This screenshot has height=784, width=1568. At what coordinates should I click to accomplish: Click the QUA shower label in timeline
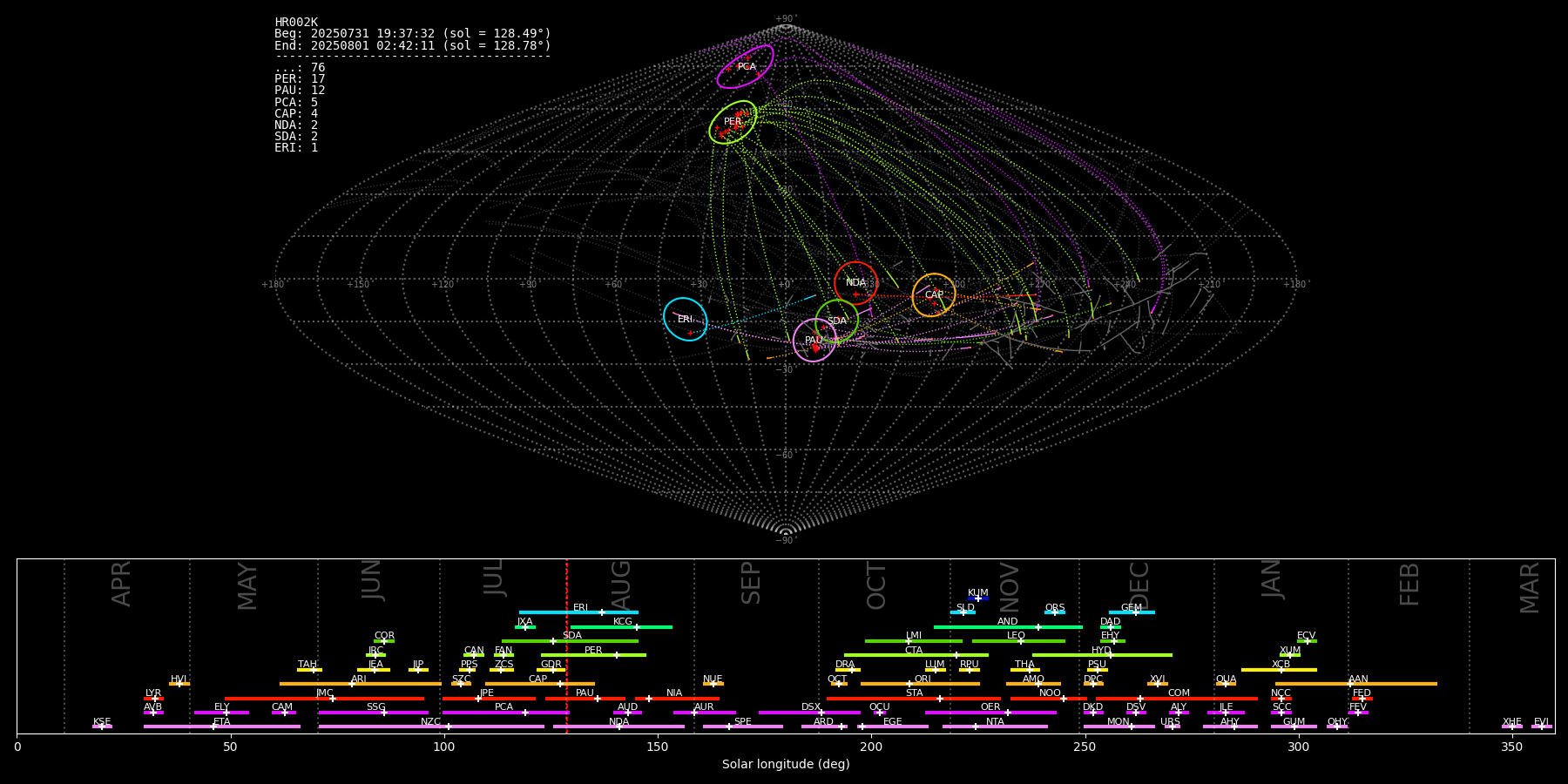(x=1226, y=679)
